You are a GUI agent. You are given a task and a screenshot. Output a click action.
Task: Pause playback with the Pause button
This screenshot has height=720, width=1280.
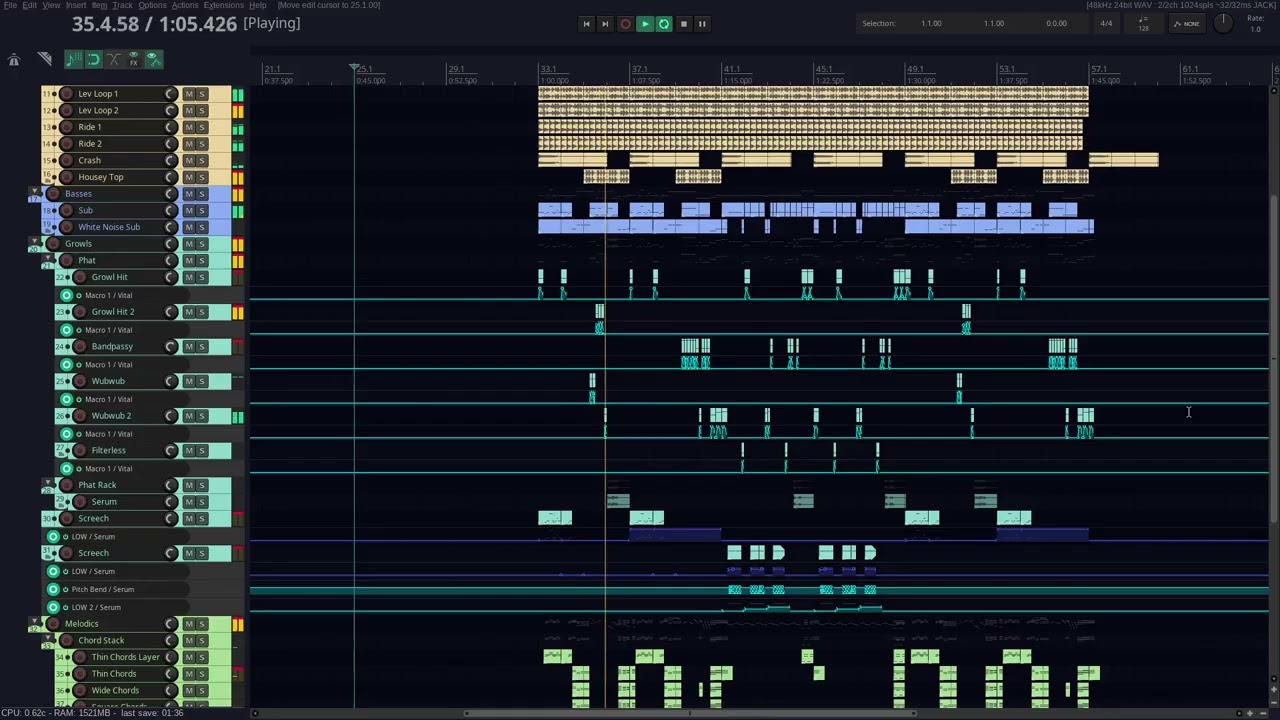coord(702,24)
